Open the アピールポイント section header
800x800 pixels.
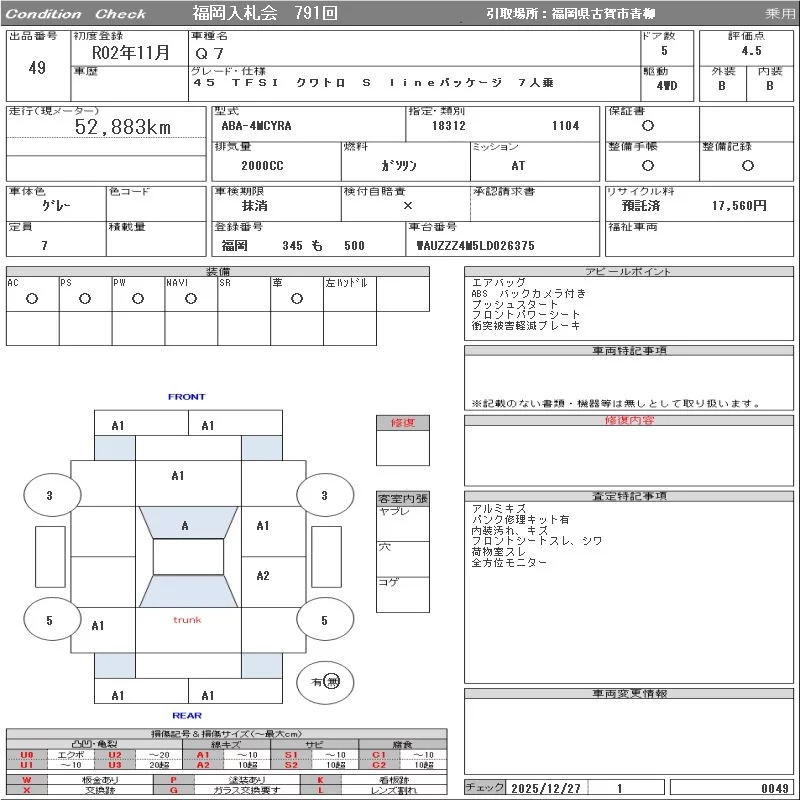point(630,272)
